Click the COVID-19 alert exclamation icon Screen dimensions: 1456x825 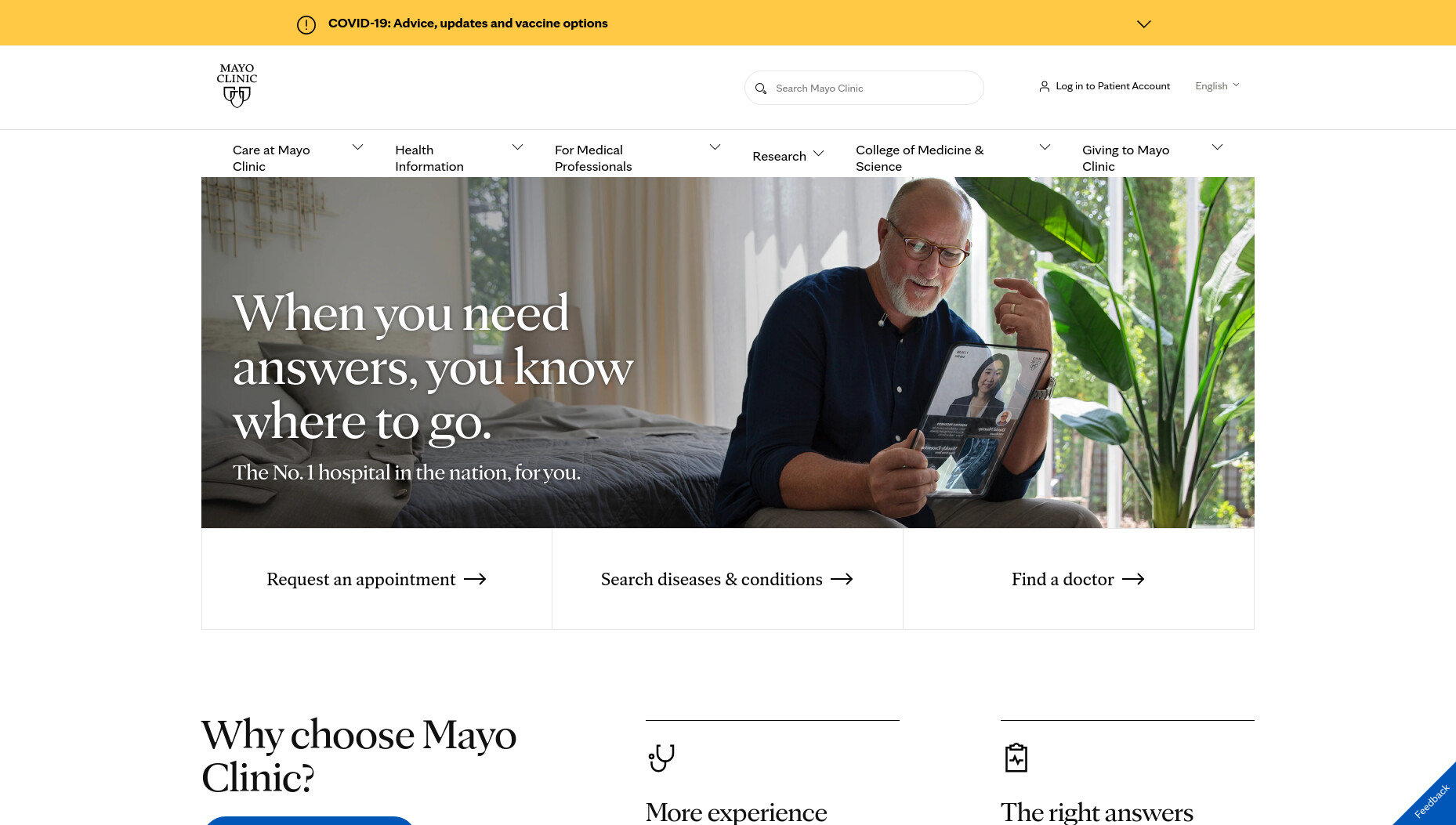click(306, 25)
